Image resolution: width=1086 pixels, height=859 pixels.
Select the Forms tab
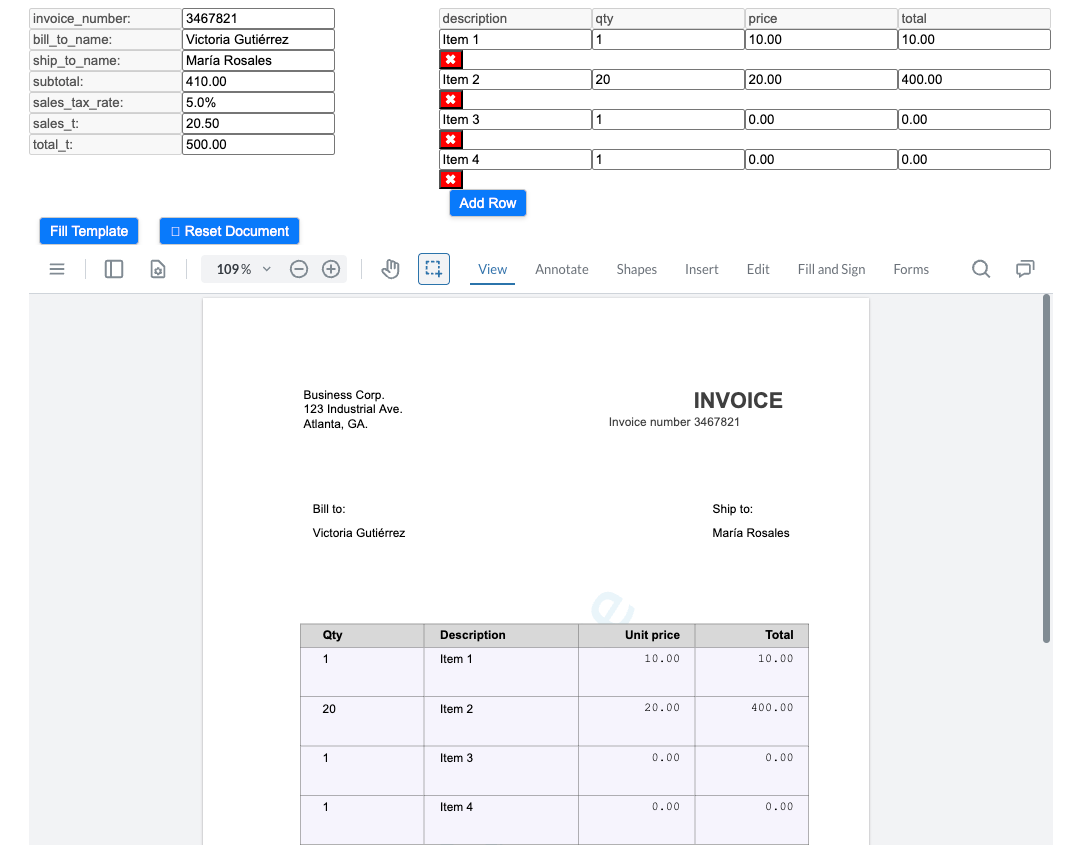[x=911, y=269]
